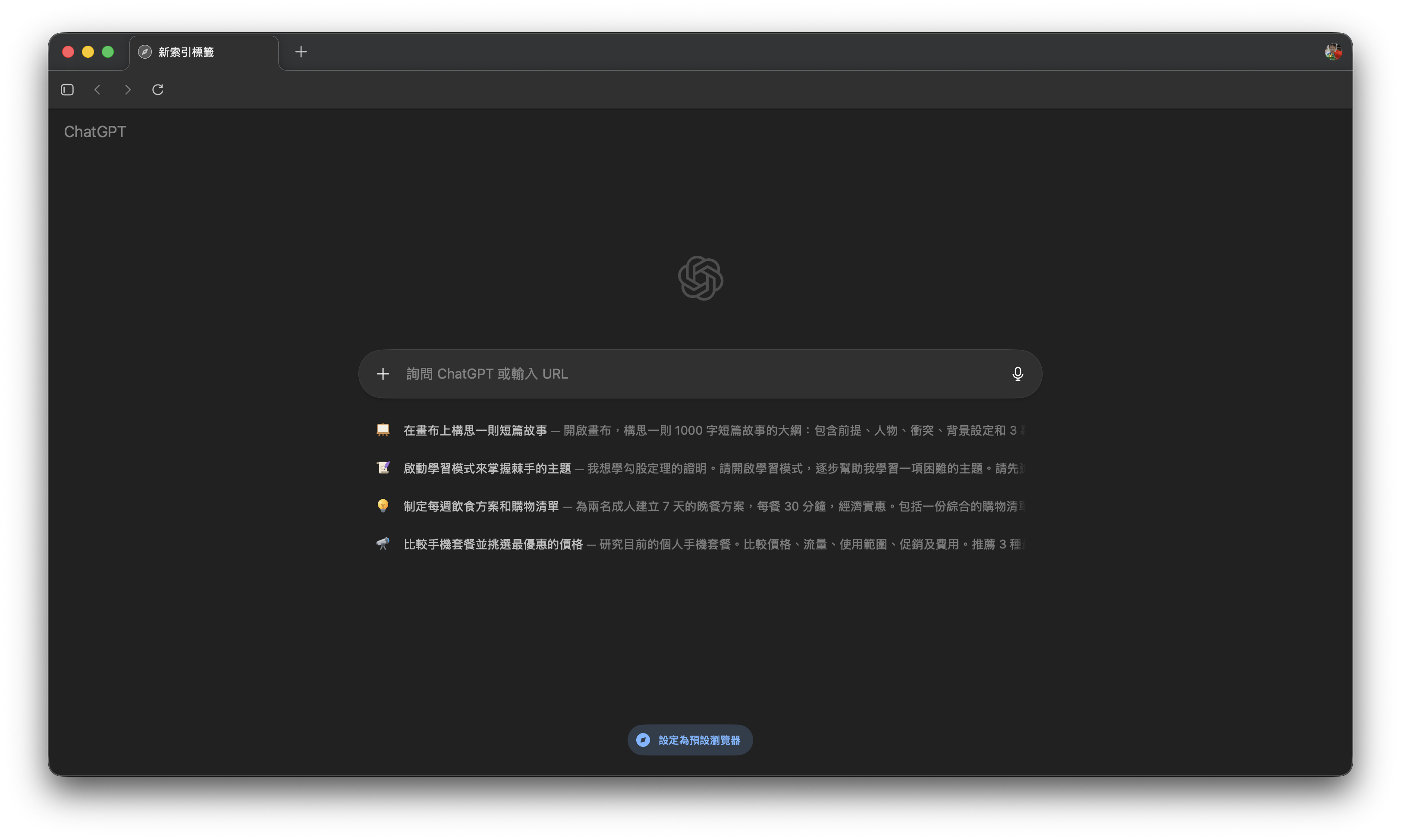Choose 在畫布上構思一則短篇故事 suggestion
The image size is (1401, 840).
coord(475,431)
